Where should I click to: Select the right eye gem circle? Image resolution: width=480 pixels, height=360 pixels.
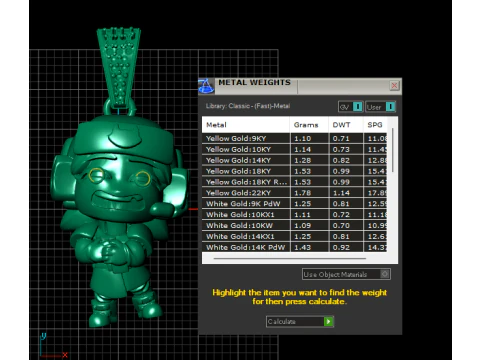pos(143,178)
